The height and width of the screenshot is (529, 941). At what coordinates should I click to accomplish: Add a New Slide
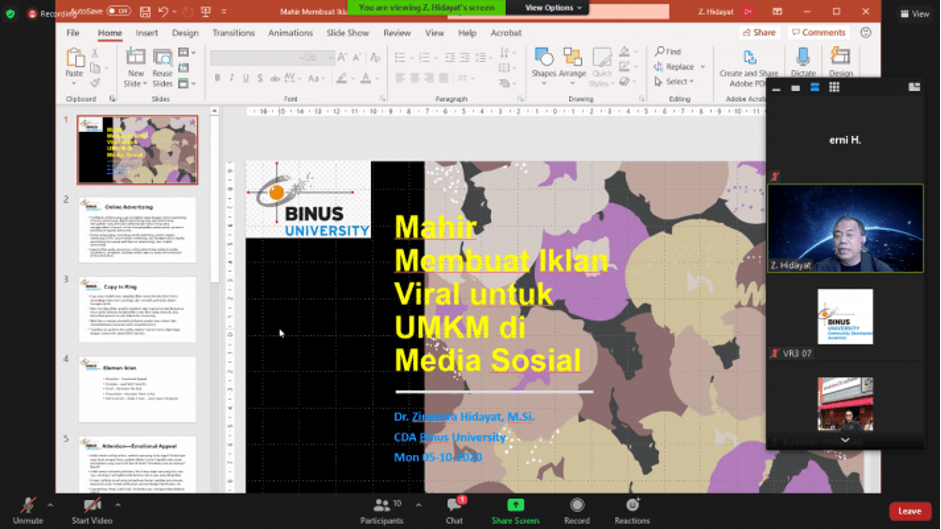[135, 67]
